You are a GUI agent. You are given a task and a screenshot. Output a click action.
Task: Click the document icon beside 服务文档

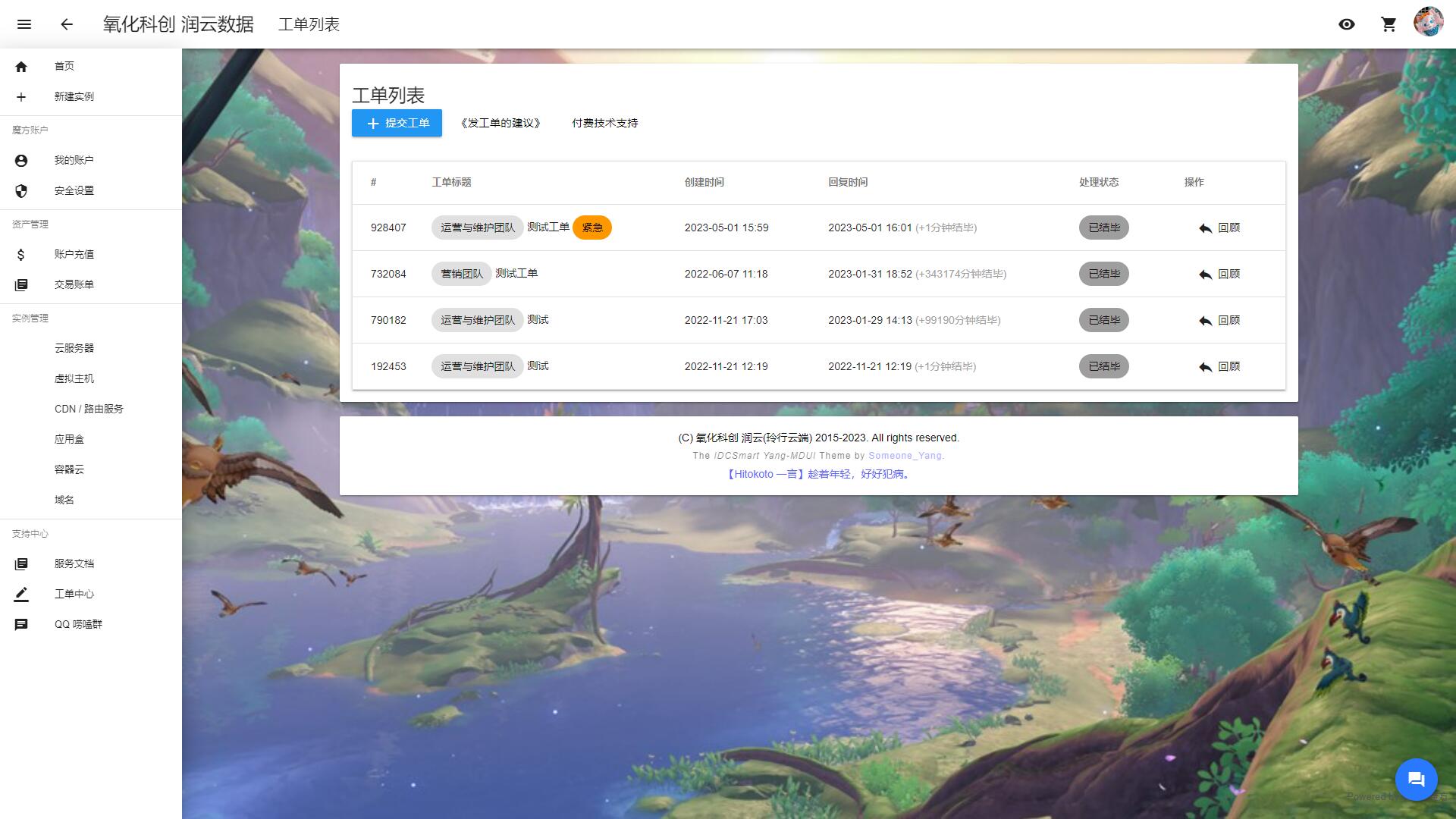(x=21, y=564)
